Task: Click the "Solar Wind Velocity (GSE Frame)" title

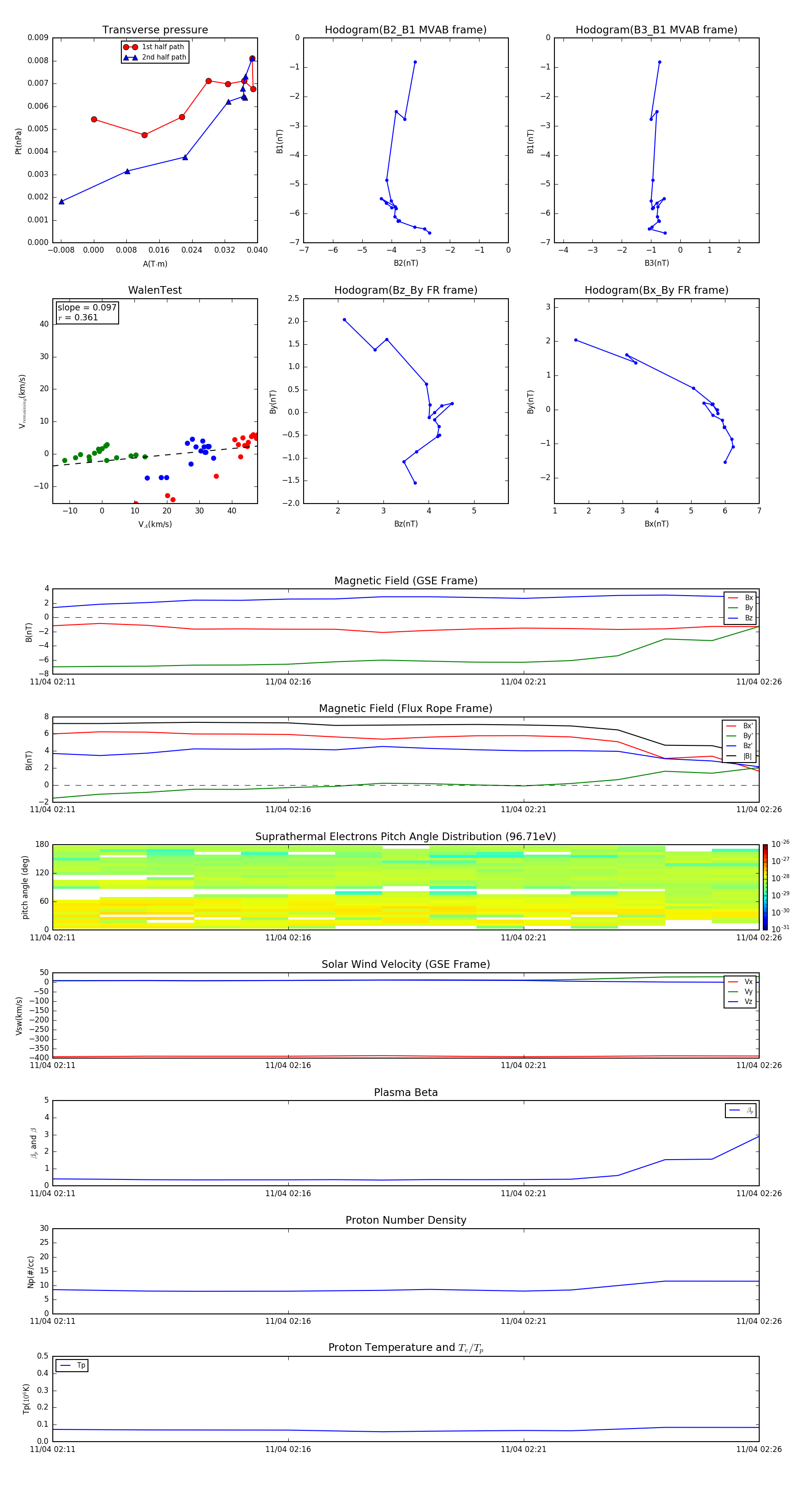Action: pos(406,964)
